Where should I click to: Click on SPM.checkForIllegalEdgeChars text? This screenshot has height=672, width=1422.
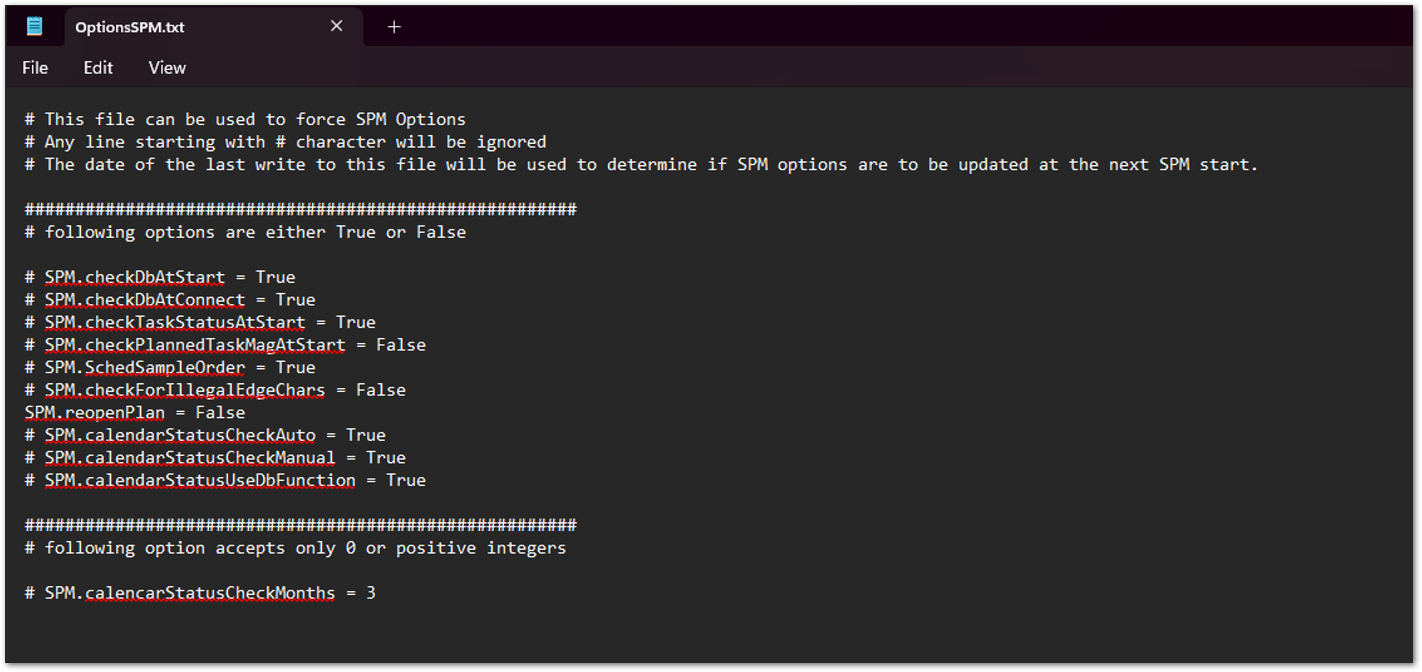[x=184, y=390]
